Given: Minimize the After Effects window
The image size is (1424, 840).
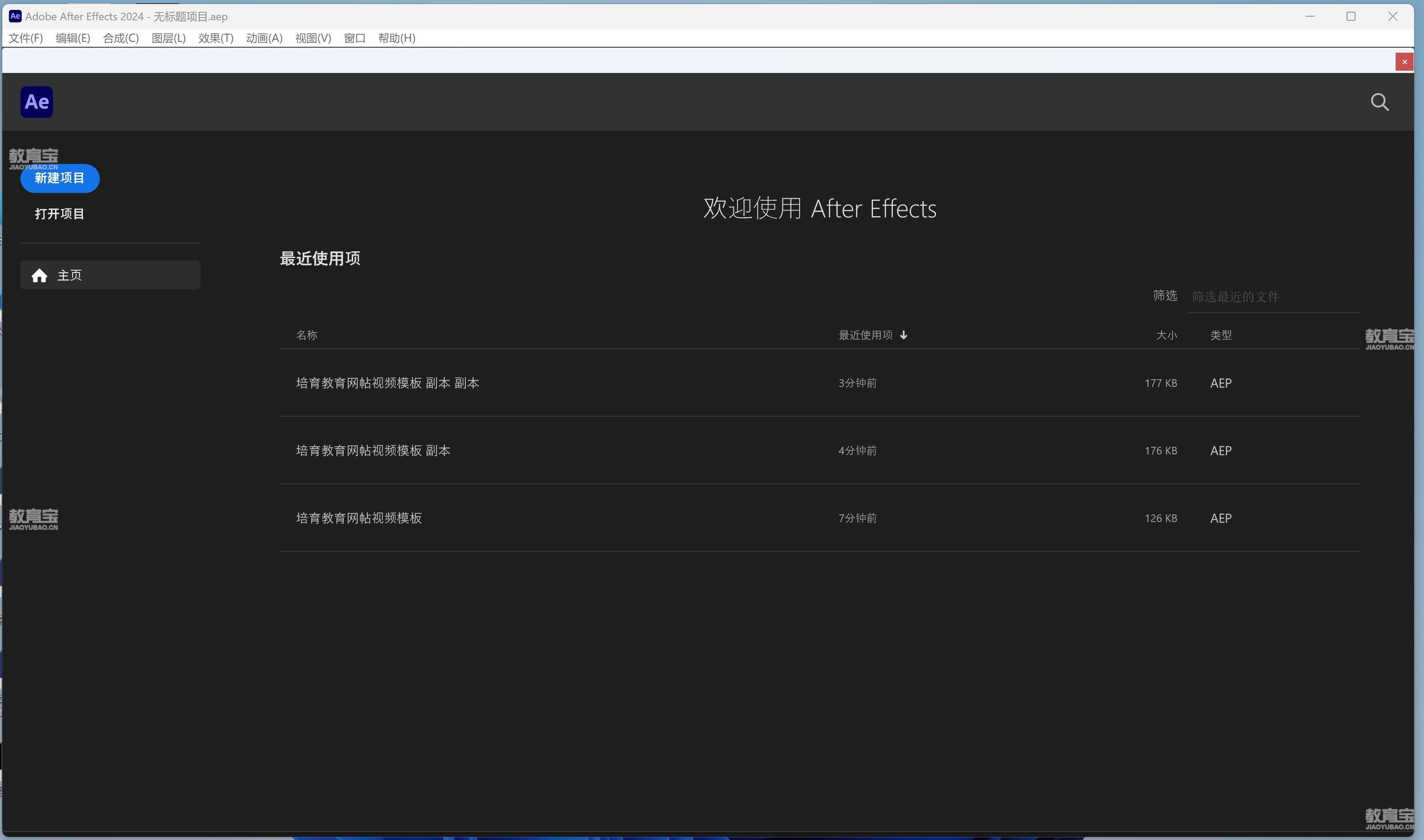Looking at the screenshot, I should 1310,16.
